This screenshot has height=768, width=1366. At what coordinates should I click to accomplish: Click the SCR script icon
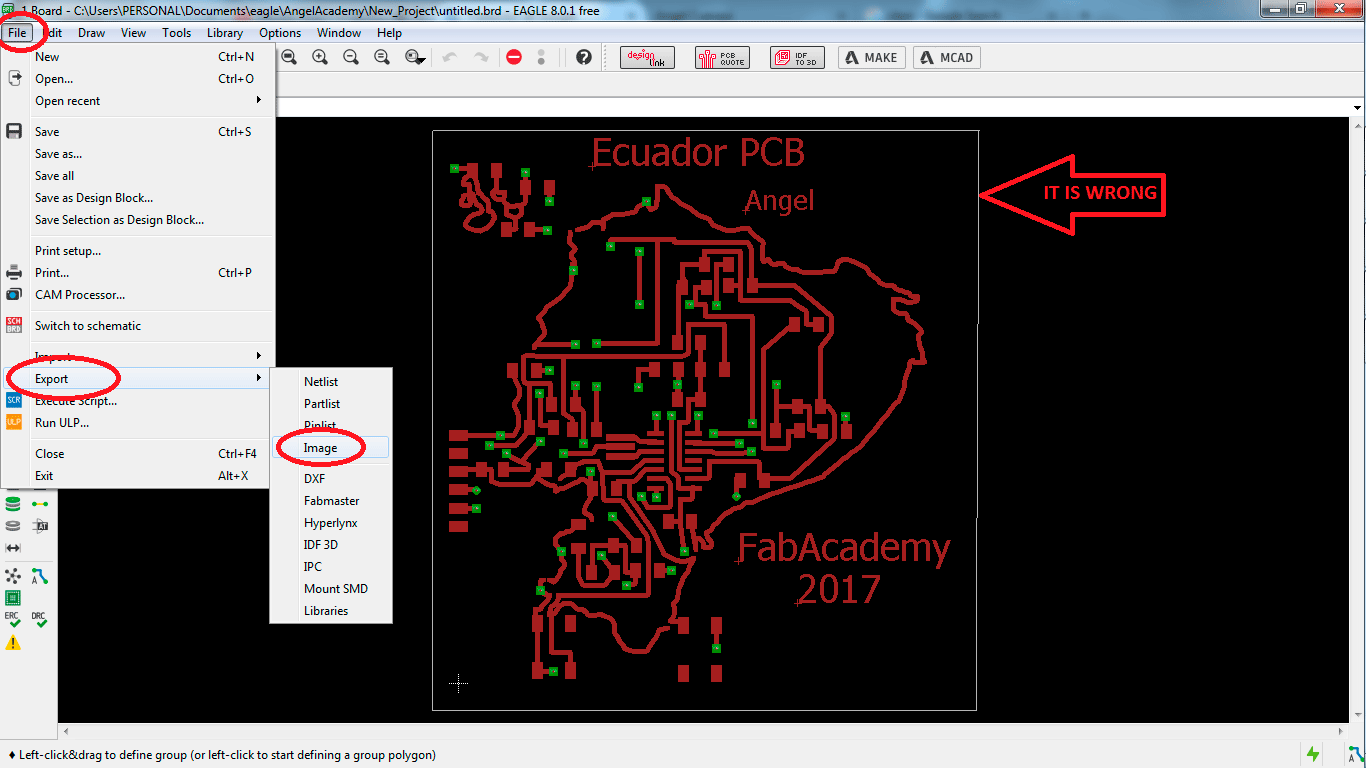[14, 400]
